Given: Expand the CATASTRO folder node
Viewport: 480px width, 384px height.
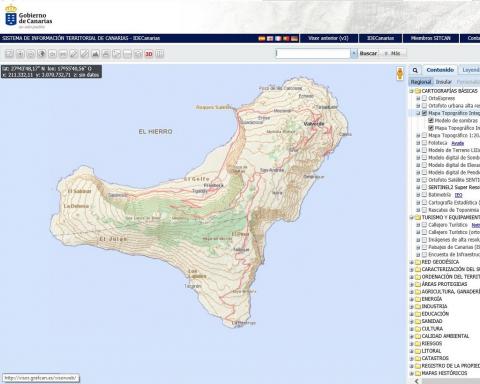Looking at the screenshot, I should tap(411, 359).
